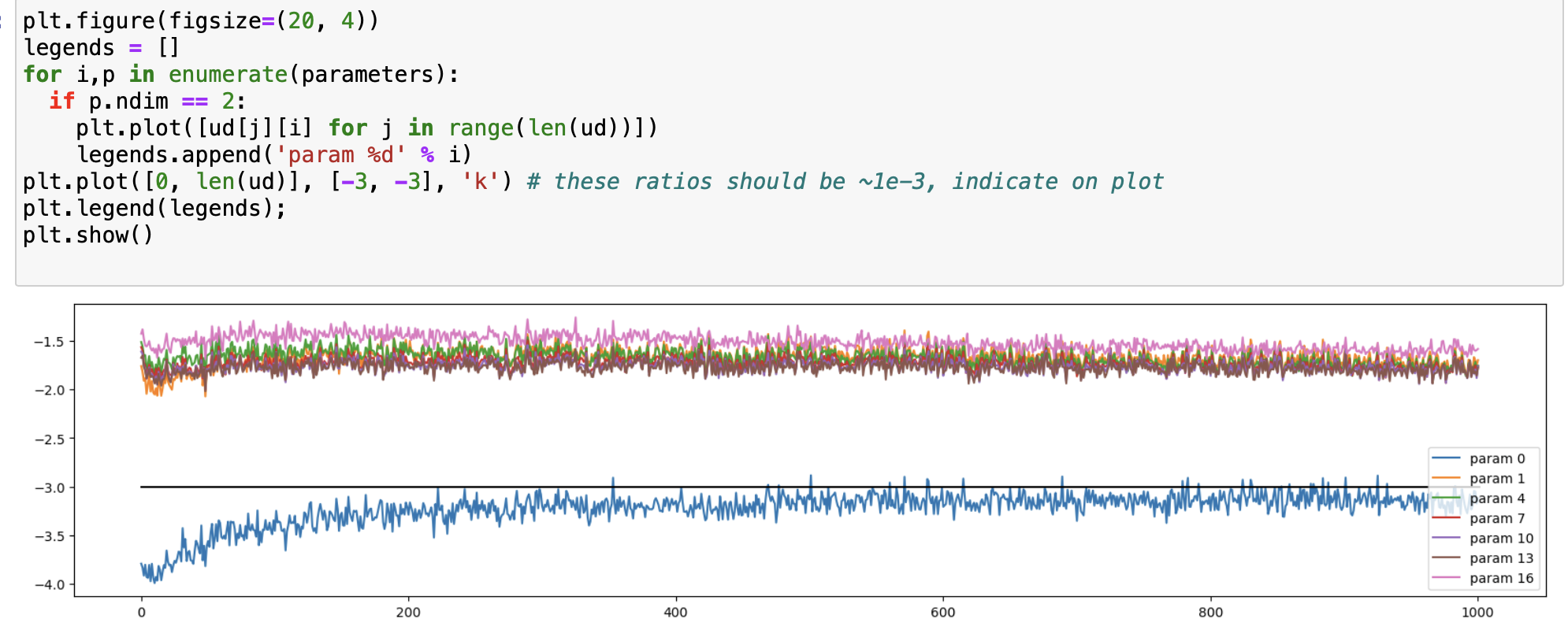Click the 'if p.ndim == 2' line

point(147,101)
